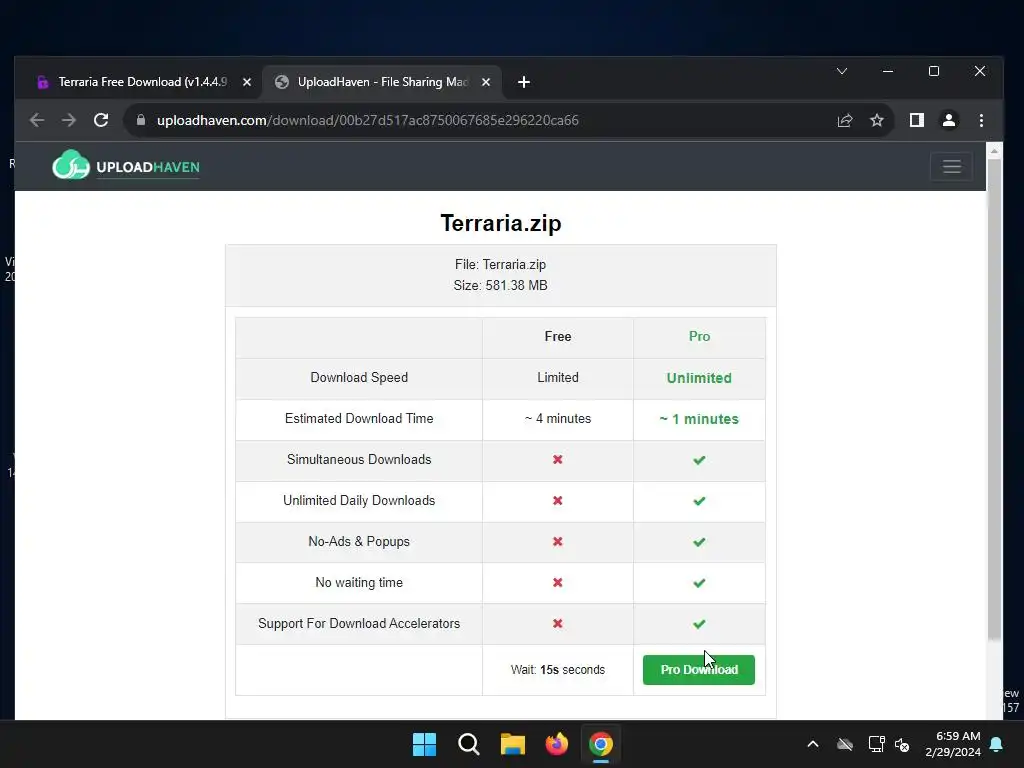Click the UploadHaven logo
The image size is (1024, 768).
pos(126,165)
